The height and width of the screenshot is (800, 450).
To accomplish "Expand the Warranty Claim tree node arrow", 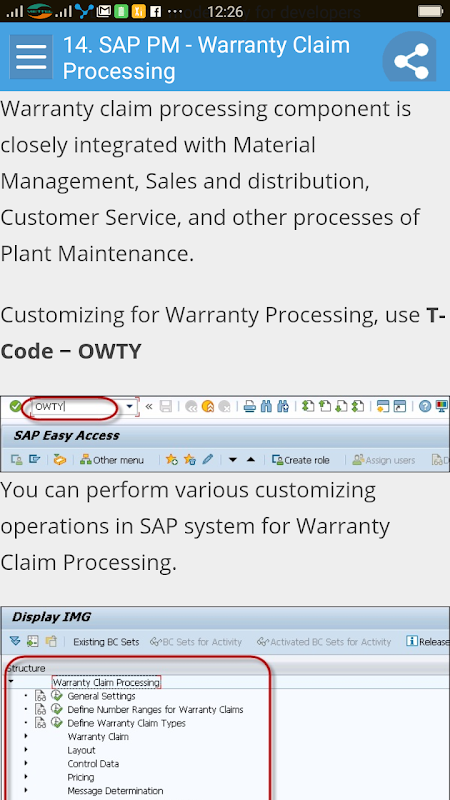I will click(x=26, y=736).
